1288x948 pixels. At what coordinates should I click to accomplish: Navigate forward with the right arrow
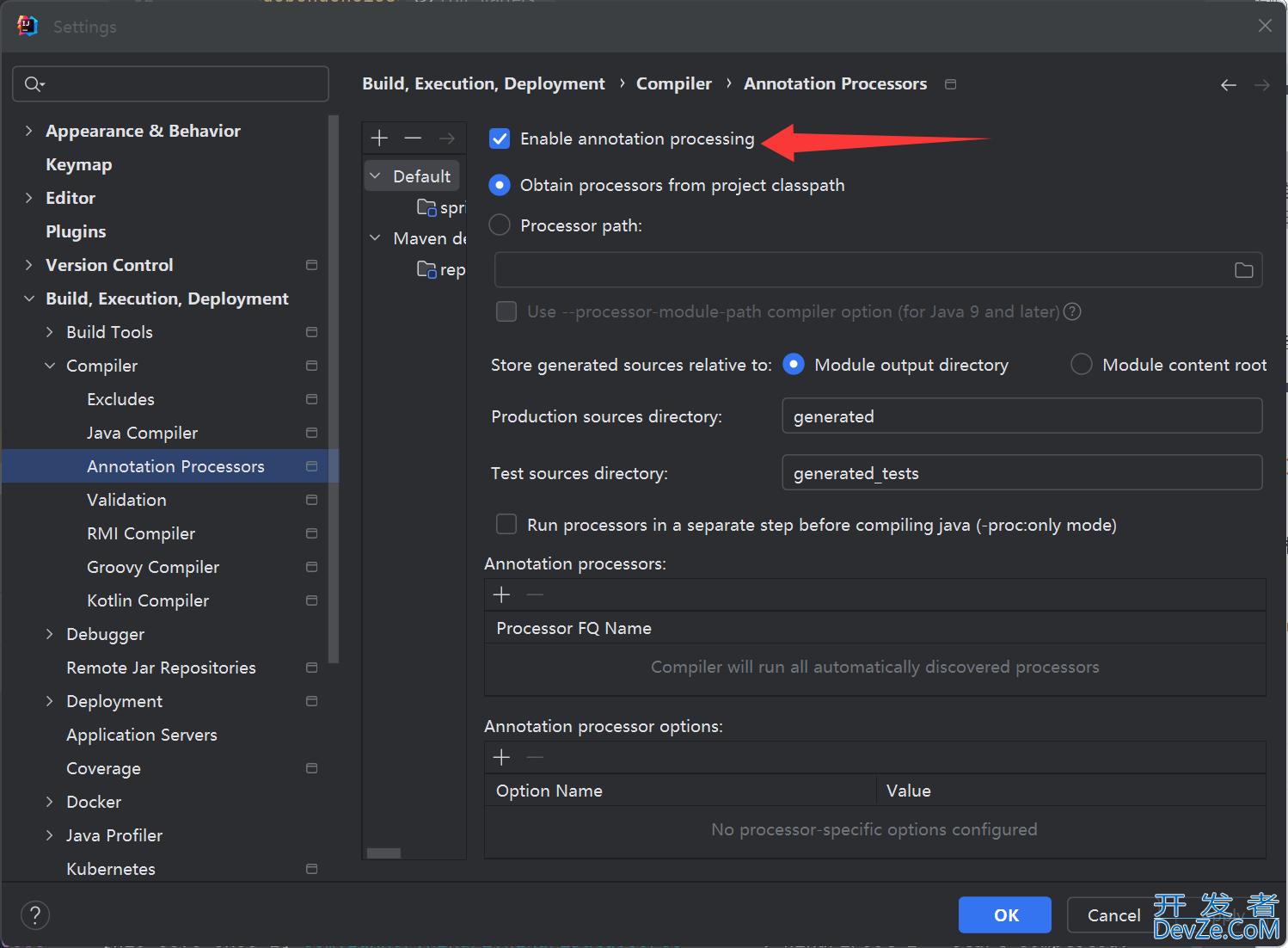click(1261, 84)
